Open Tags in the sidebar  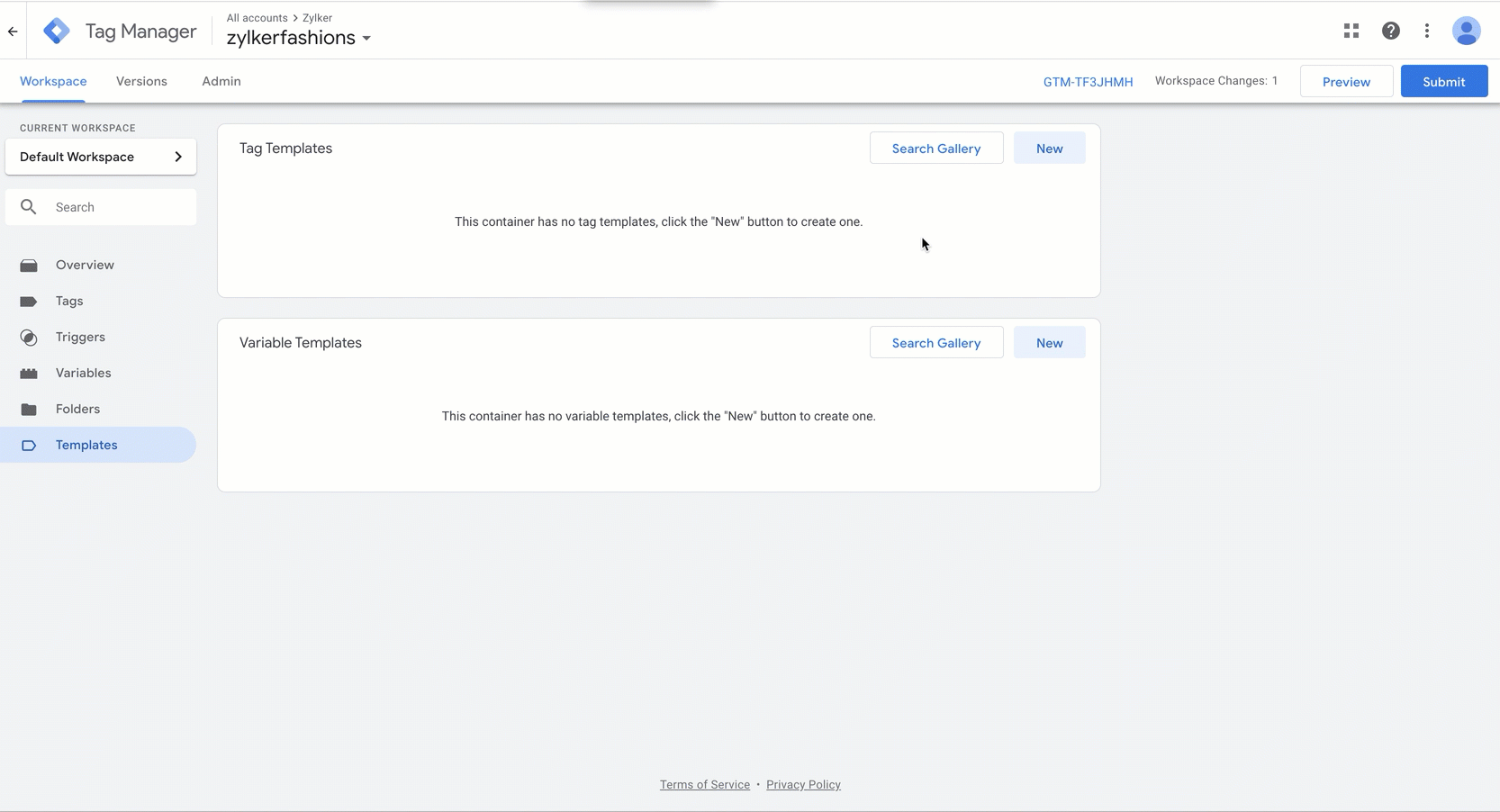tap(98, 301)
